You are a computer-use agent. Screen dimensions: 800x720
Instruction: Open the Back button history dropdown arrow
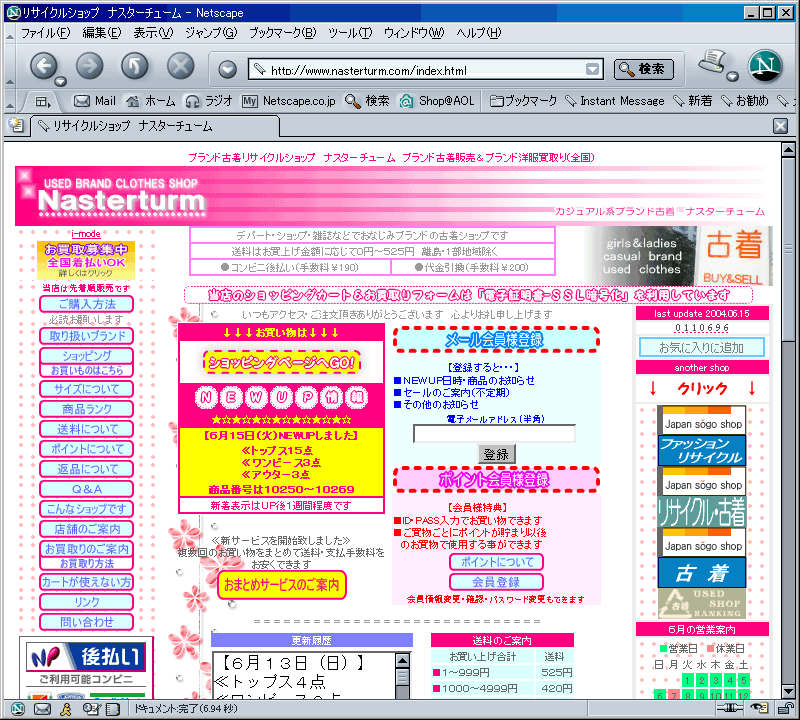[x=61, y=81]
